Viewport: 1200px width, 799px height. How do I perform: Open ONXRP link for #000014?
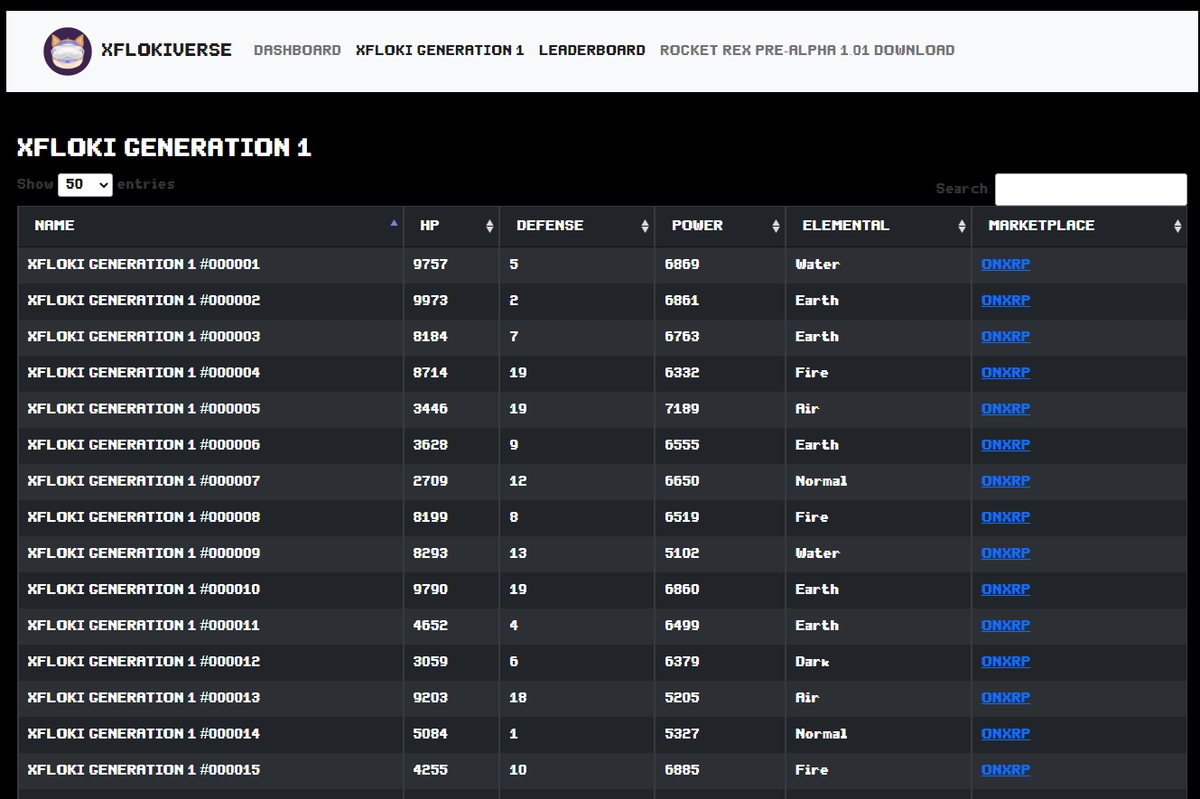(x=1005, y=733)
